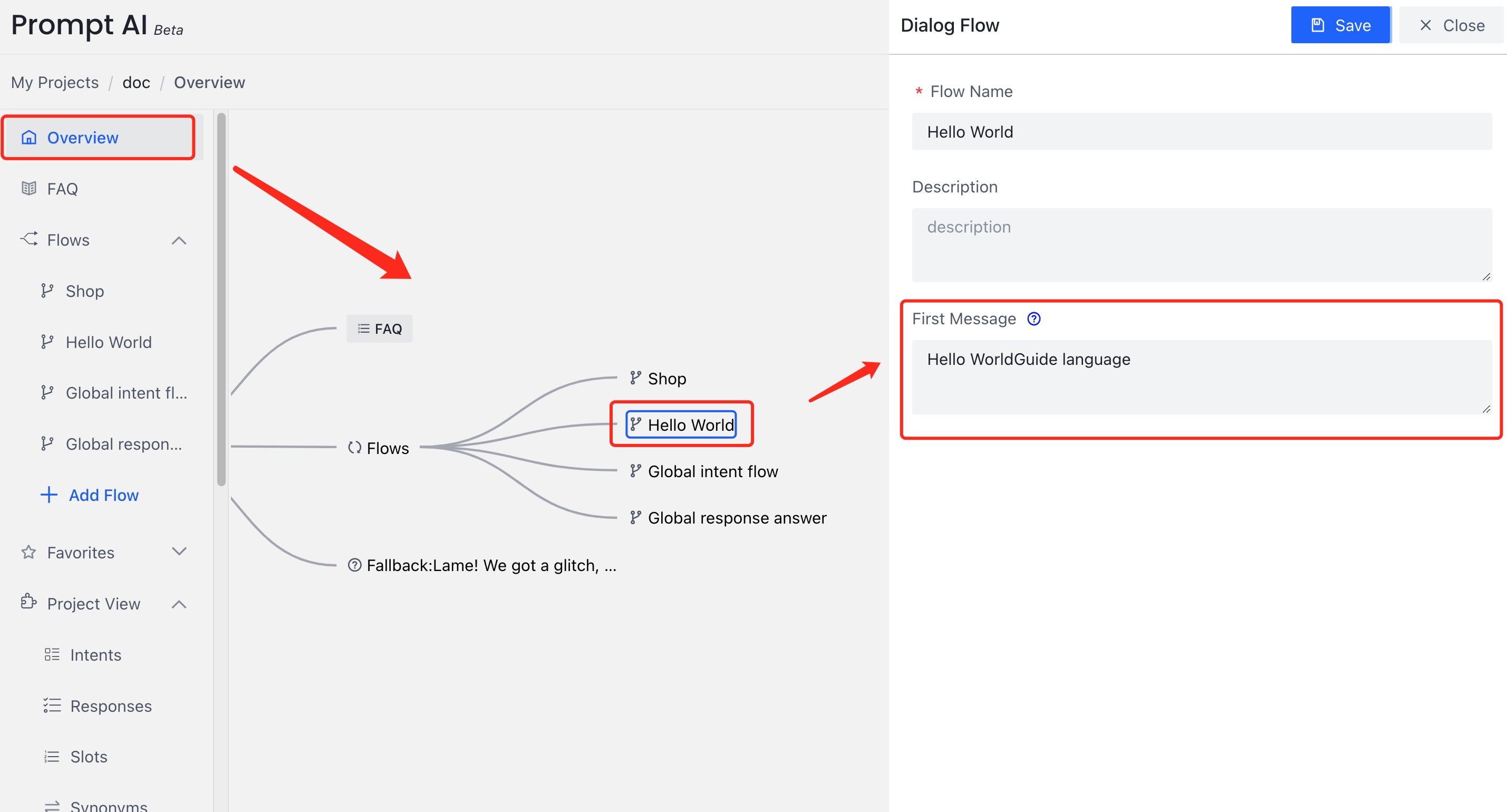Click the Favorites star icon in sidebar
The height and width of the screenshot is (812, 1507).
coord(28,551)
